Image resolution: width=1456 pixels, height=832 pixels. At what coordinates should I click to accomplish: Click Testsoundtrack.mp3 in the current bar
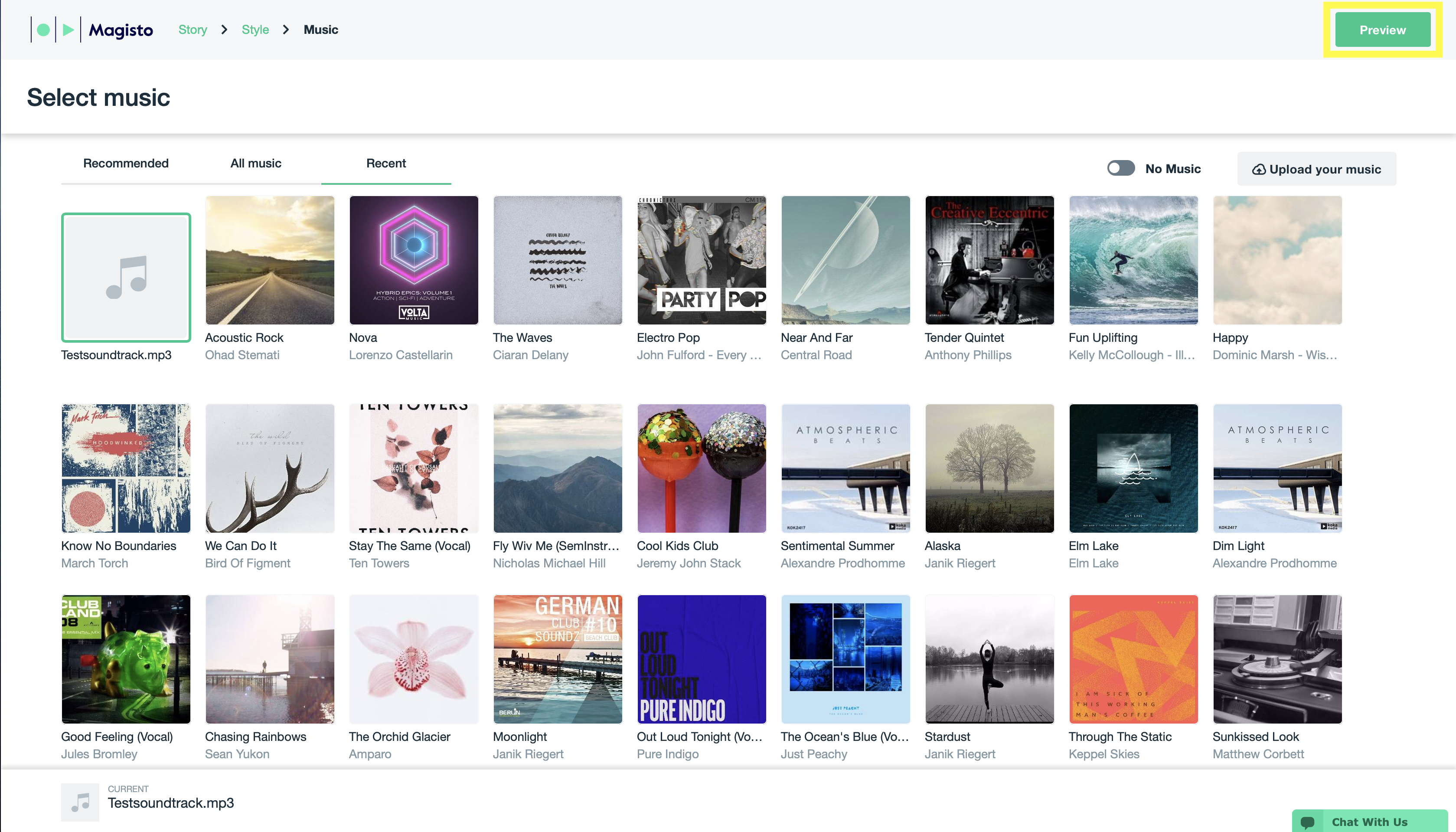[x=171, y=803]
